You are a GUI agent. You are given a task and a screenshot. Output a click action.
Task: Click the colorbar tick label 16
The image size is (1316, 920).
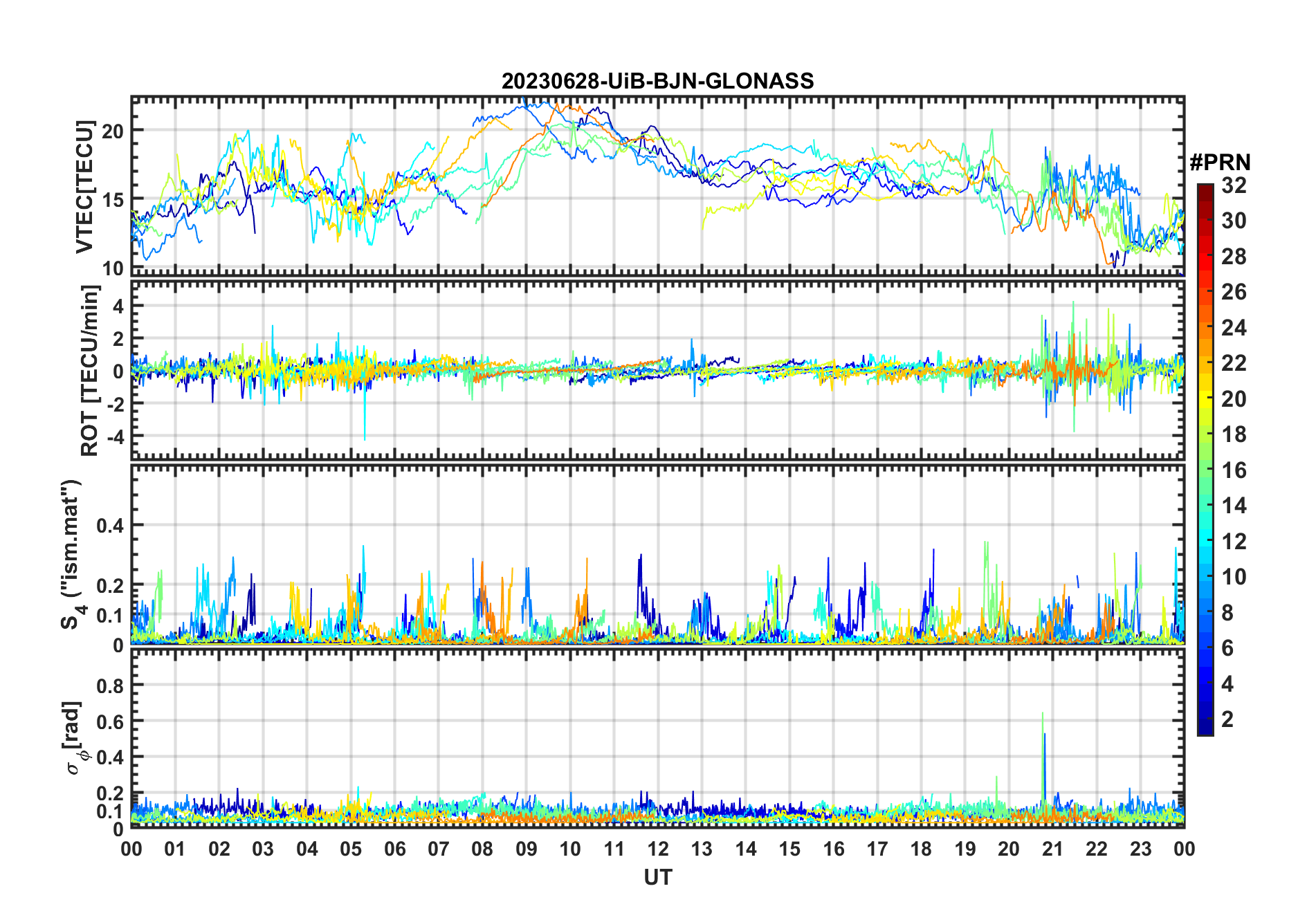(x=1234, y=470)
